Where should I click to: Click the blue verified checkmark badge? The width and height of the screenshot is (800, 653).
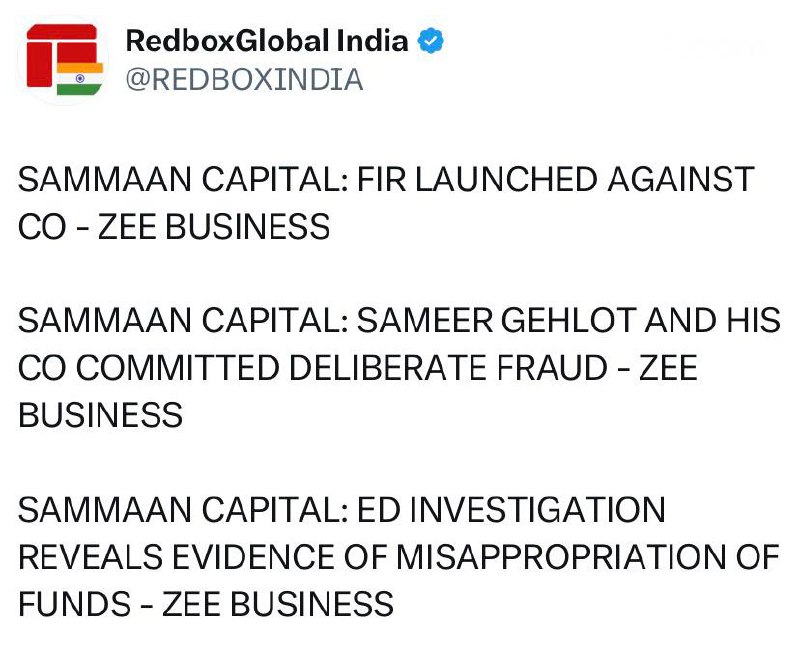tap(430, 41)
